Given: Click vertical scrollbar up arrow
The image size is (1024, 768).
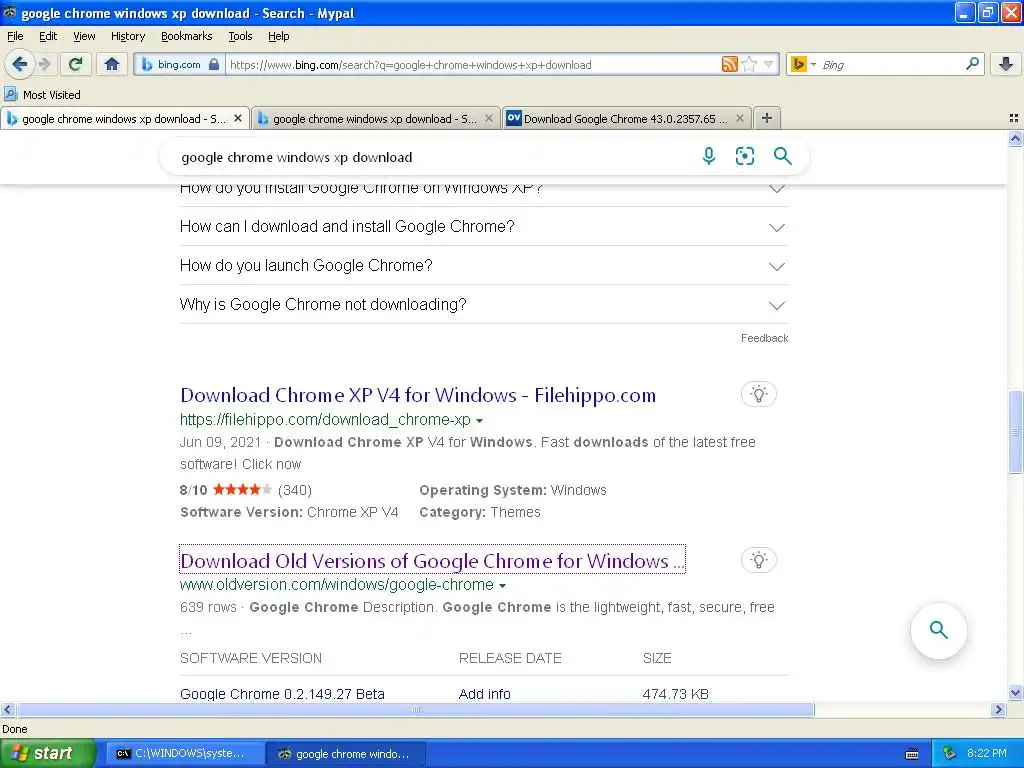Looking at the screenshot, I should coord(1015,138).
